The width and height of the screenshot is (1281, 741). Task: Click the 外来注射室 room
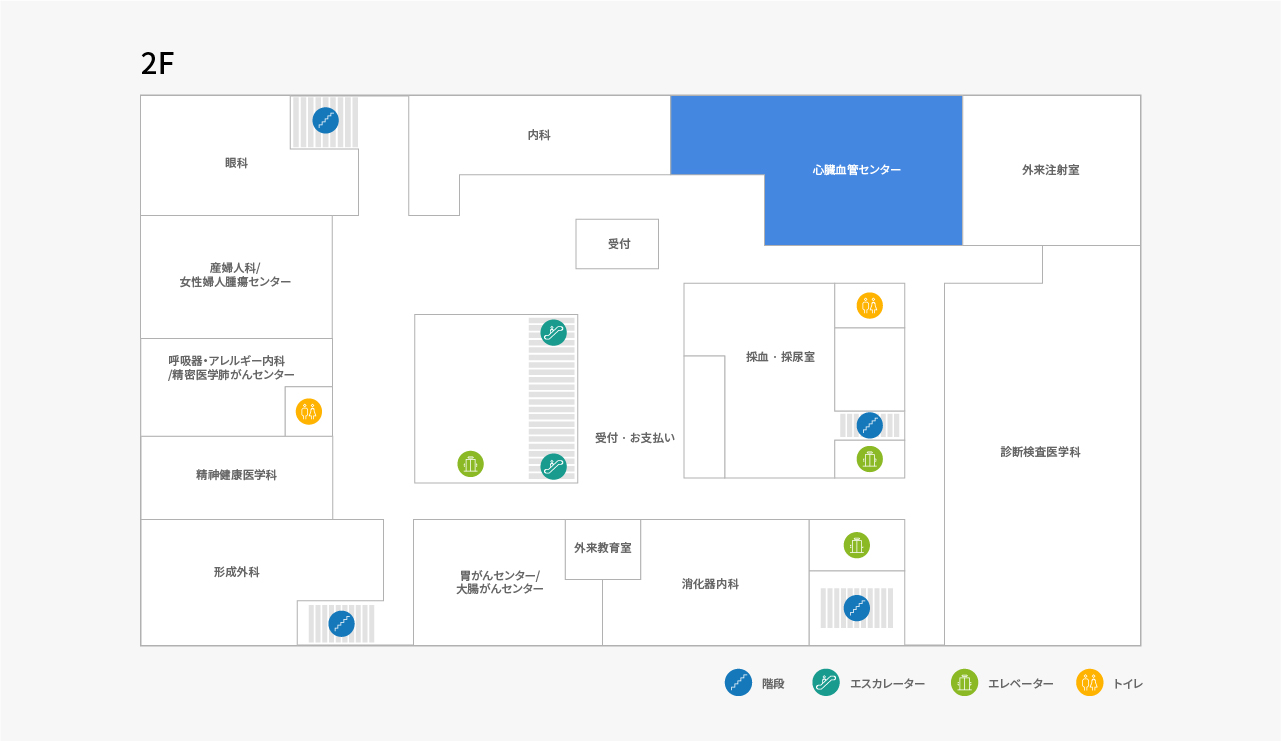pos(1050,170)
